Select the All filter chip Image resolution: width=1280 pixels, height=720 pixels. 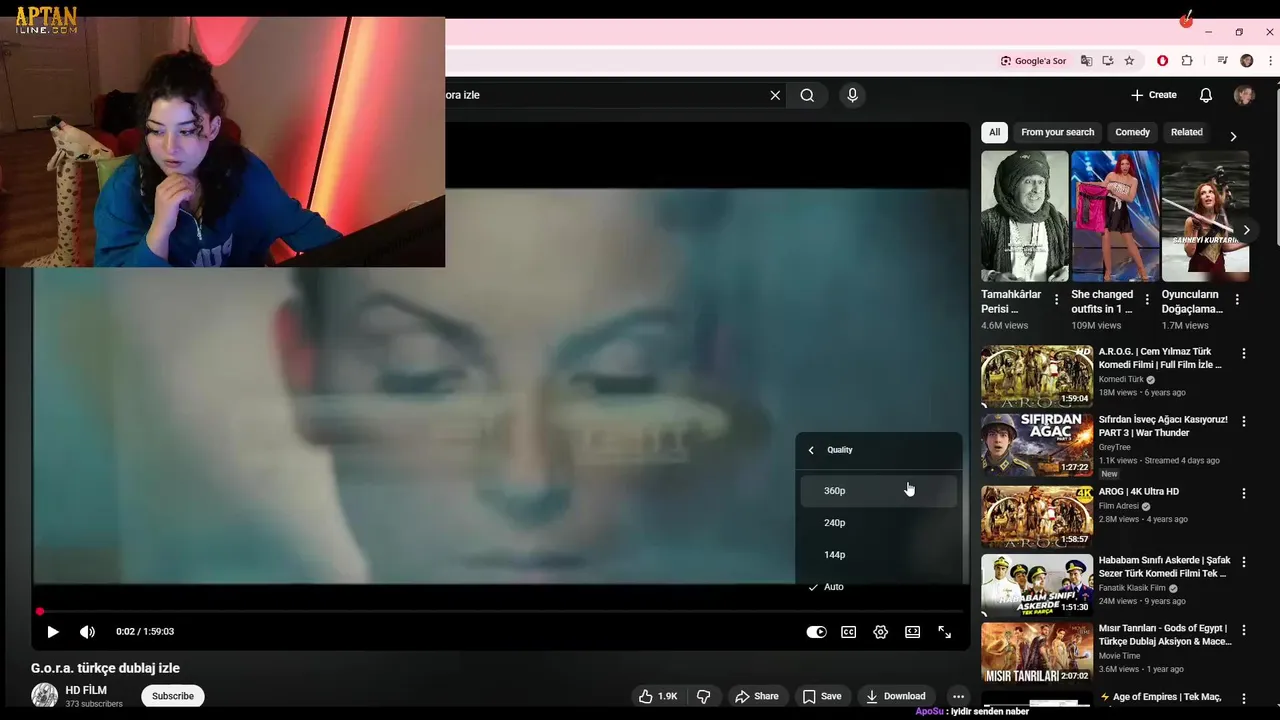994,132
